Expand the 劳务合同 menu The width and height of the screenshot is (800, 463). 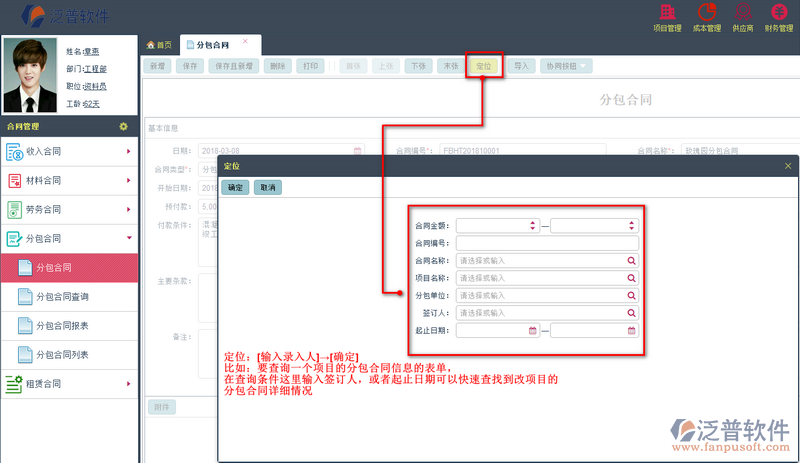click(129, 210)
